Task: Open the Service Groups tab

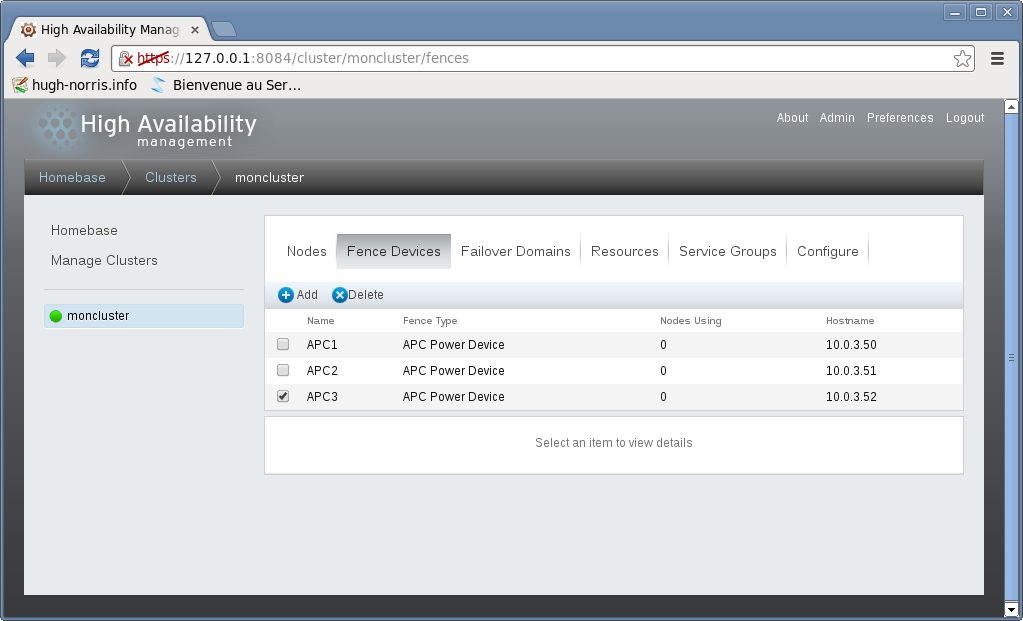Action: 727,251
